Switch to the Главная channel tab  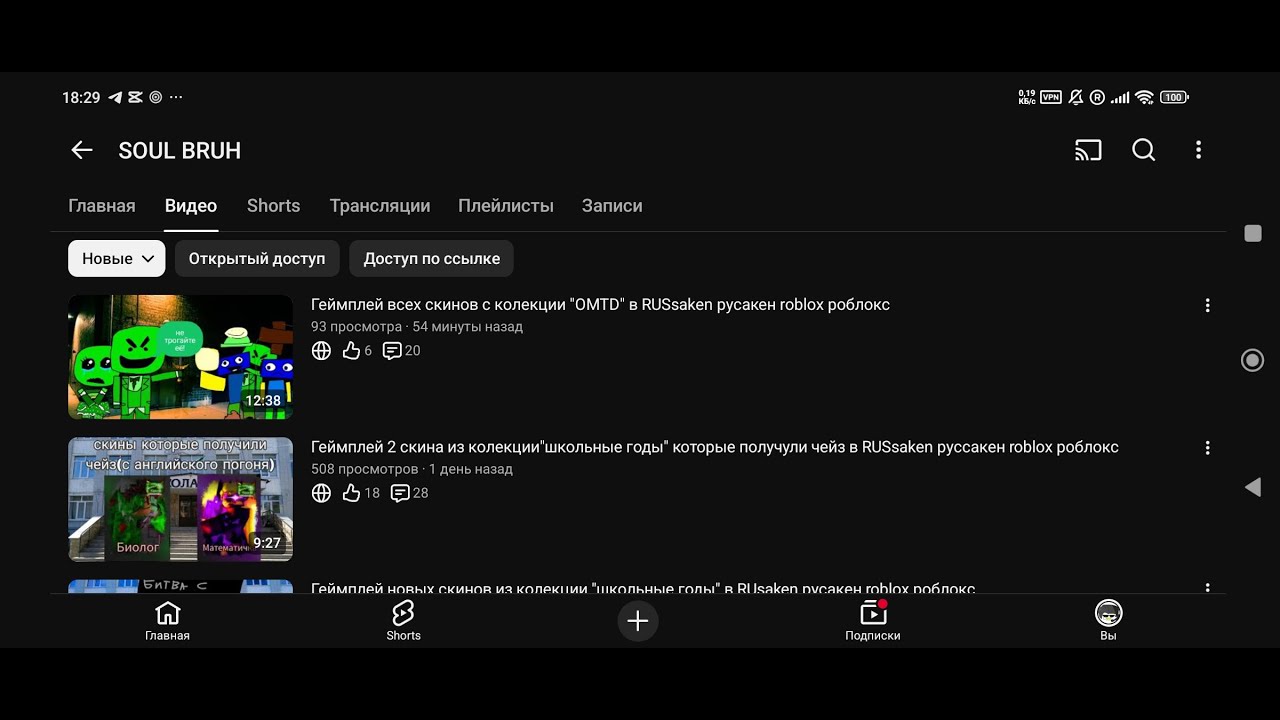coord(102,206)
